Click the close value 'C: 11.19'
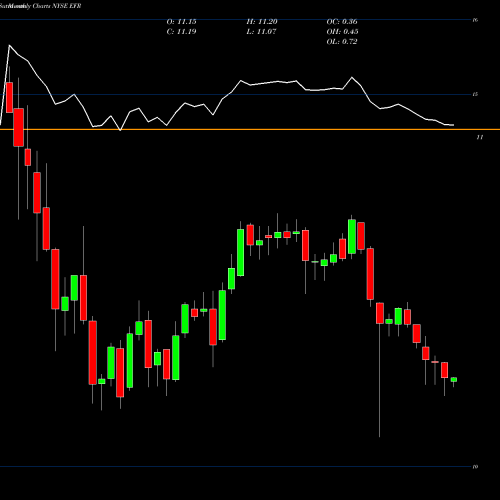500x500 pixels. pyautogui.click(x=181, y=32)
